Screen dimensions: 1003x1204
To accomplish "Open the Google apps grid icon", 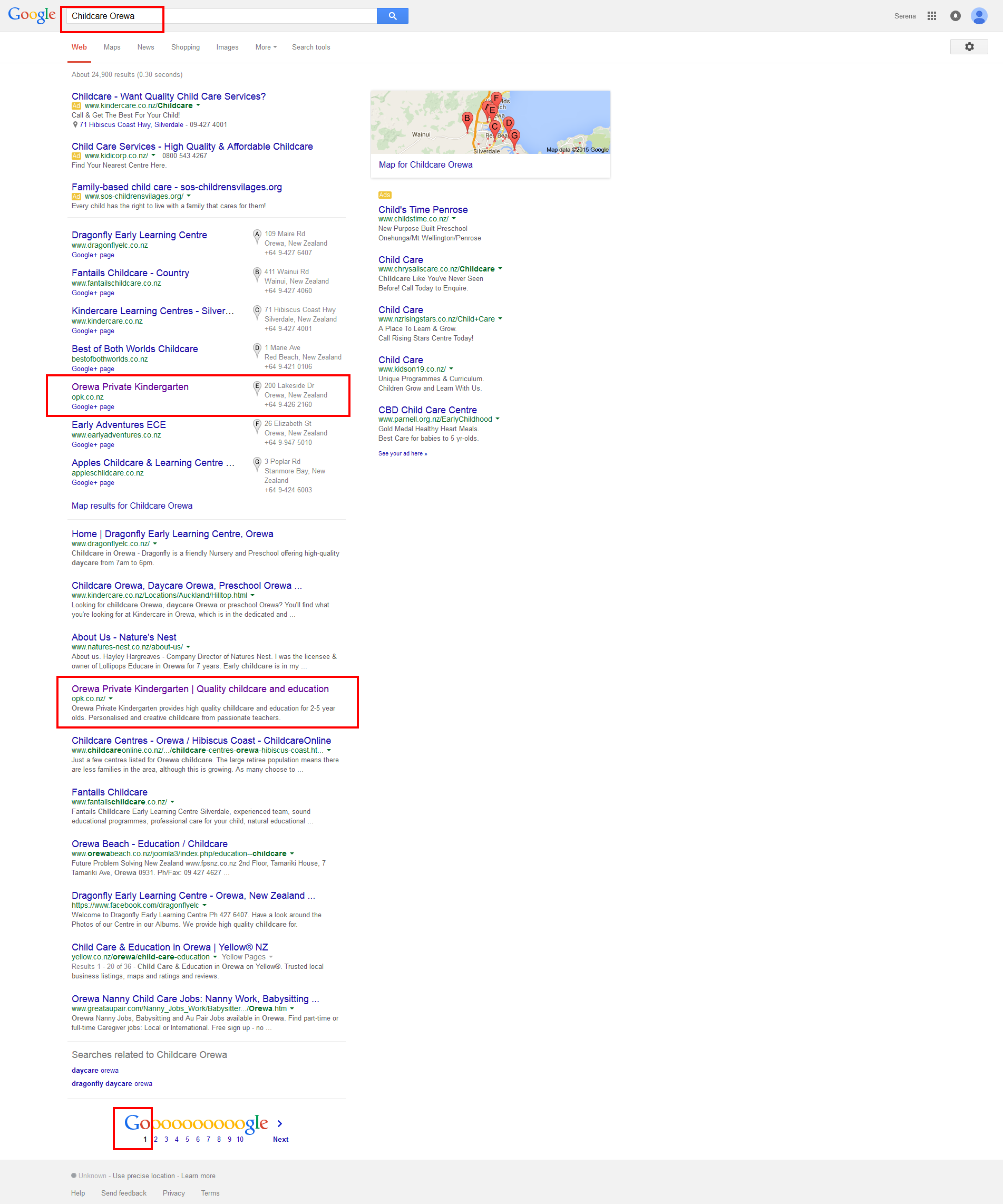I will tap(931, 16).
